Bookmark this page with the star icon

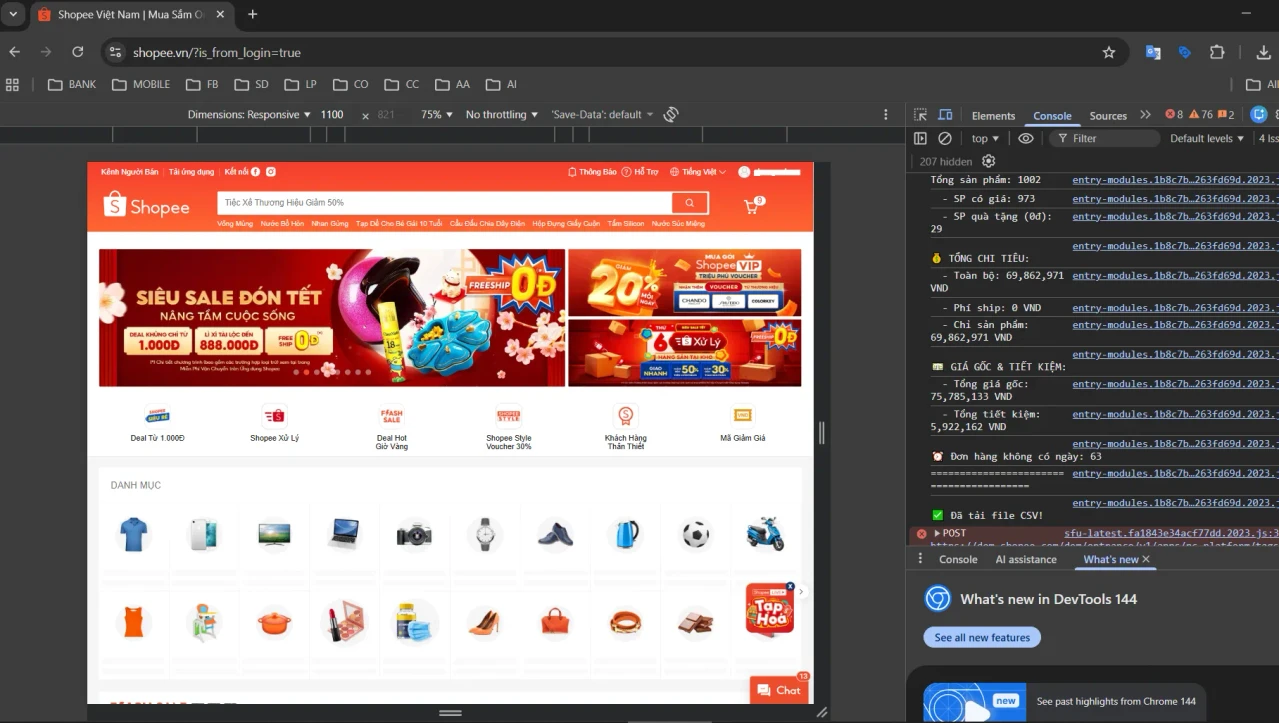(1108, 52)
